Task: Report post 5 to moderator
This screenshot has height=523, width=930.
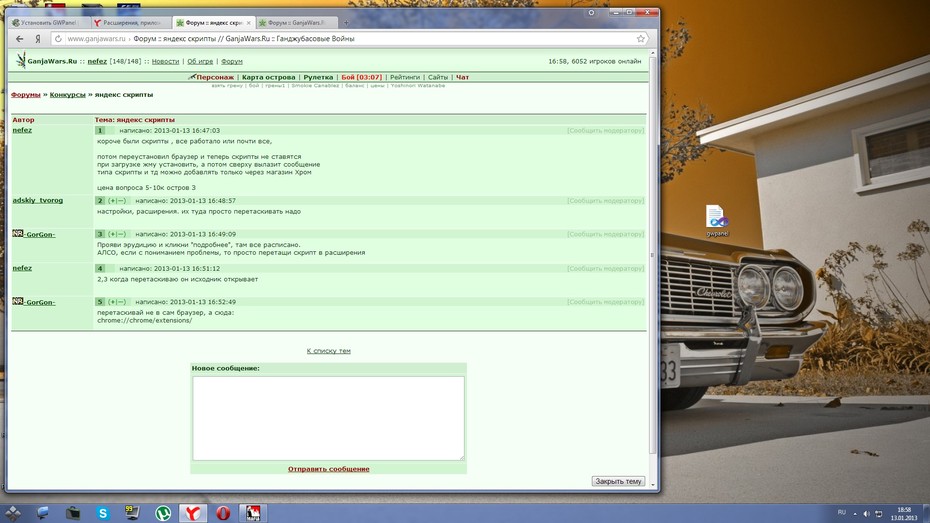Action: pos(605,302)
